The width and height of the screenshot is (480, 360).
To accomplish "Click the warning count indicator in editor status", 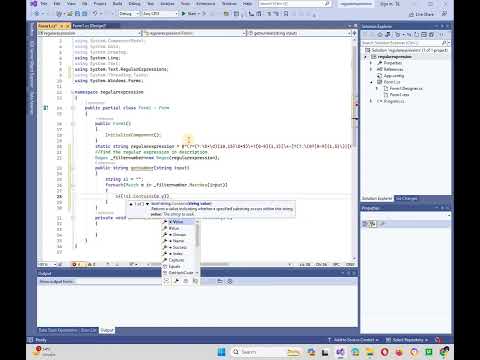I will pyautogui.click(x=91, y=264).
